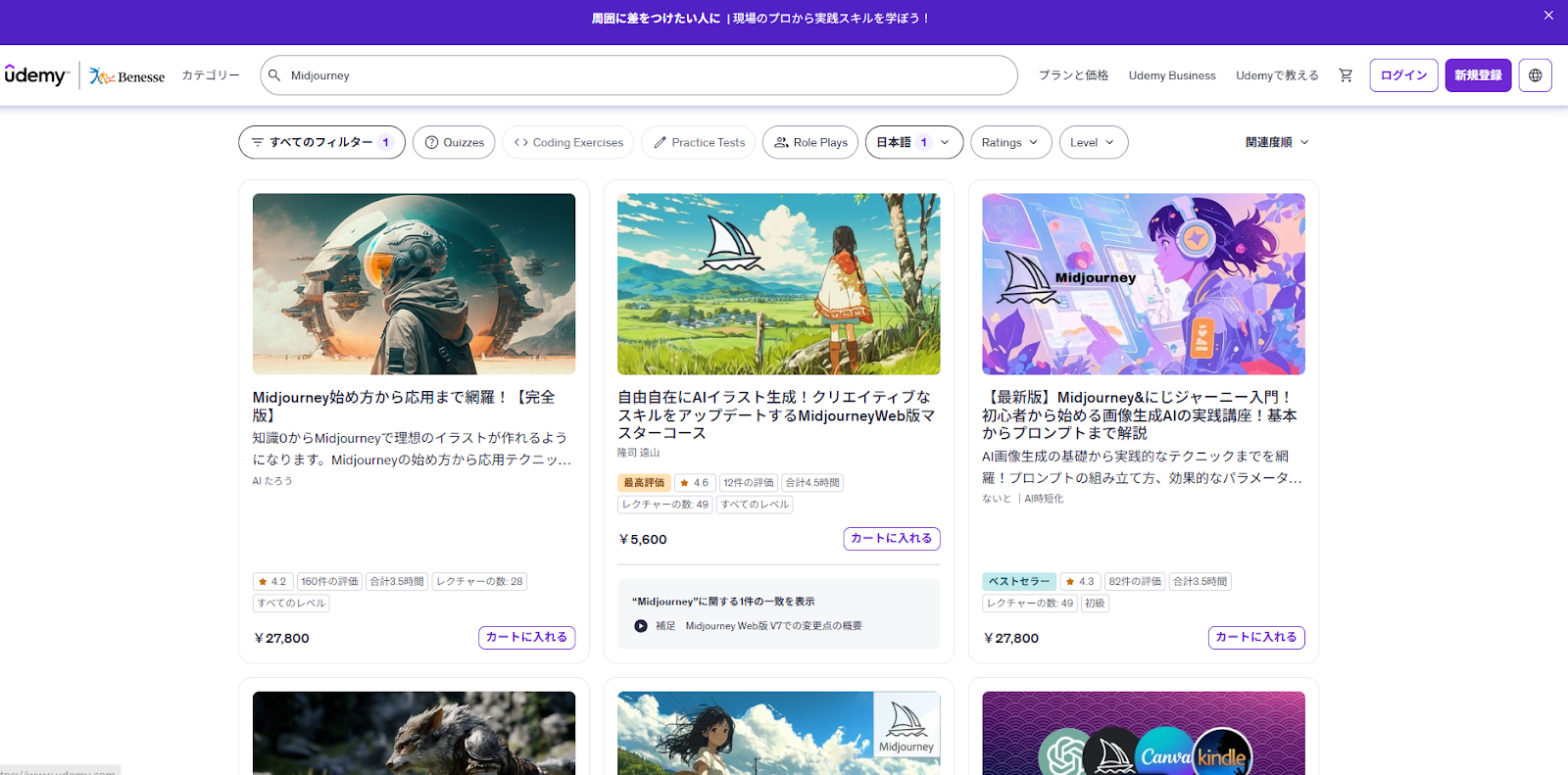Click instructor name 隆司 遠山
Screen dimensions: 1568x775
point(639,453)
